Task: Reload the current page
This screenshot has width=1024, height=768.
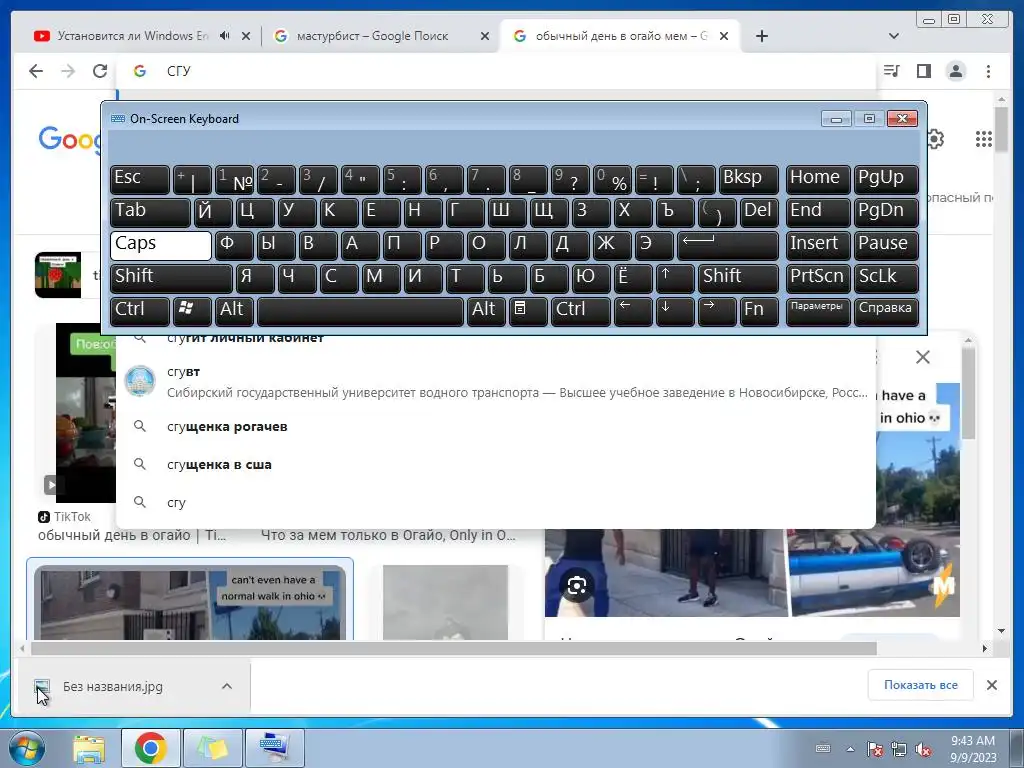Action: point(100,71)
